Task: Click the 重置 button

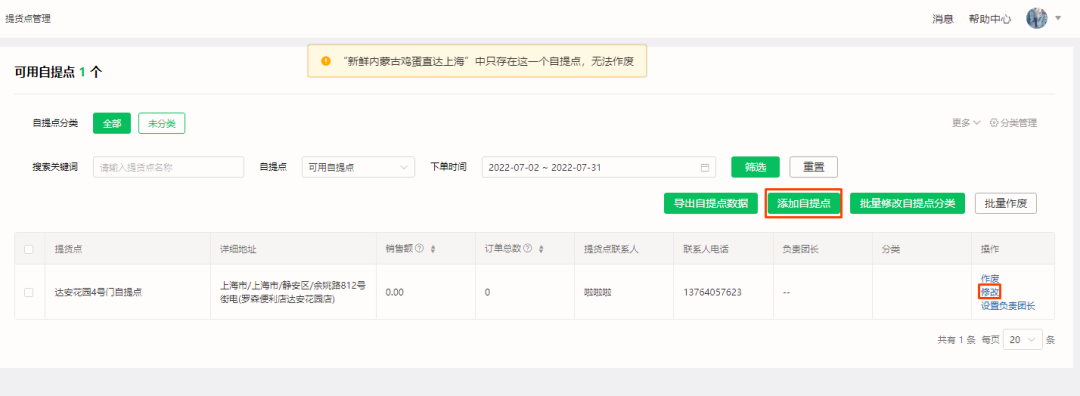Action: pyautogui.click(x=813, y=167)
